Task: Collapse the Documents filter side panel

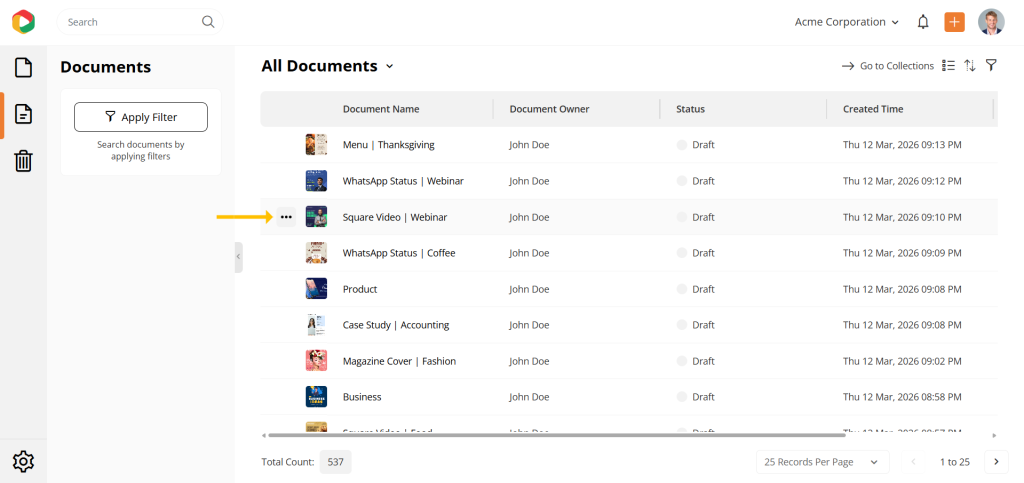Action: [238, 257]
